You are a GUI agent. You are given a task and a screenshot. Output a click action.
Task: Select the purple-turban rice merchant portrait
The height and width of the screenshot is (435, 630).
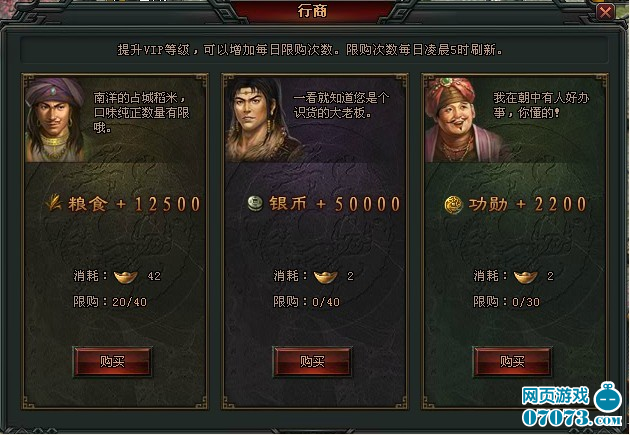55,119
